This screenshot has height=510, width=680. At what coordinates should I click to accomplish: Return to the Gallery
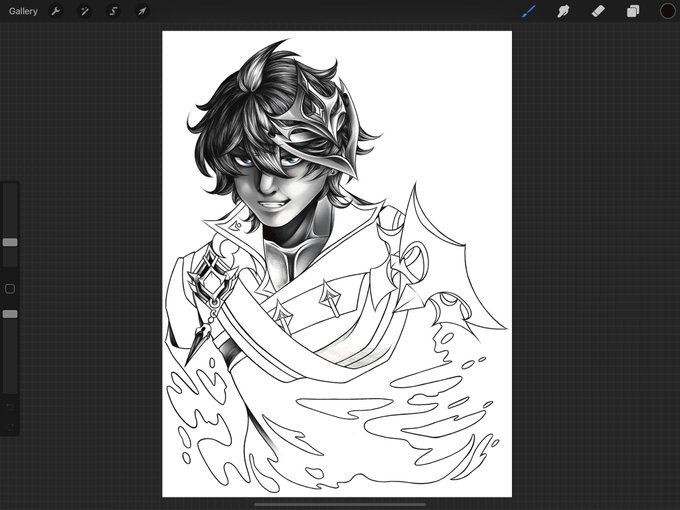(23, 11)
